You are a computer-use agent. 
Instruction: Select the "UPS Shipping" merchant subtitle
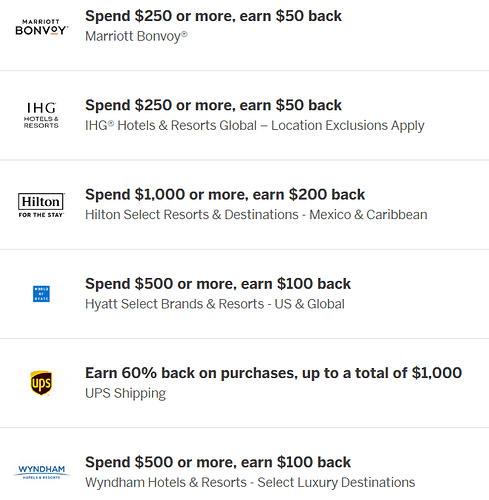point(125,394)
